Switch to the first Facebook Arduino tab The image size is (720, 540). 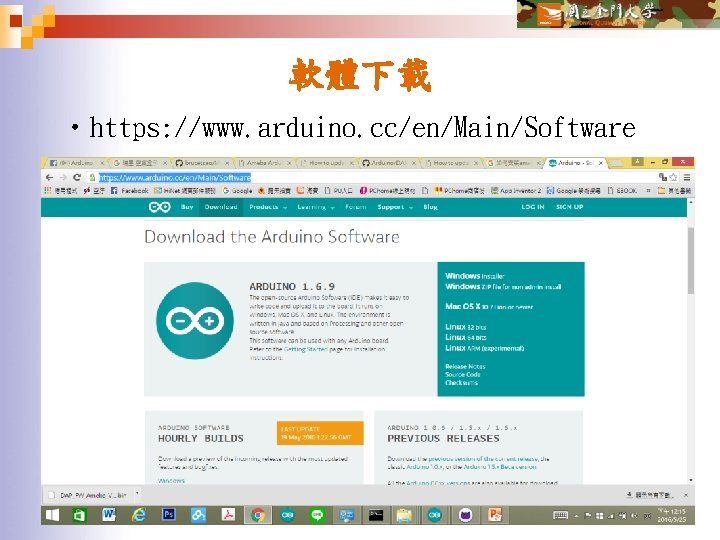pos(76,163)
